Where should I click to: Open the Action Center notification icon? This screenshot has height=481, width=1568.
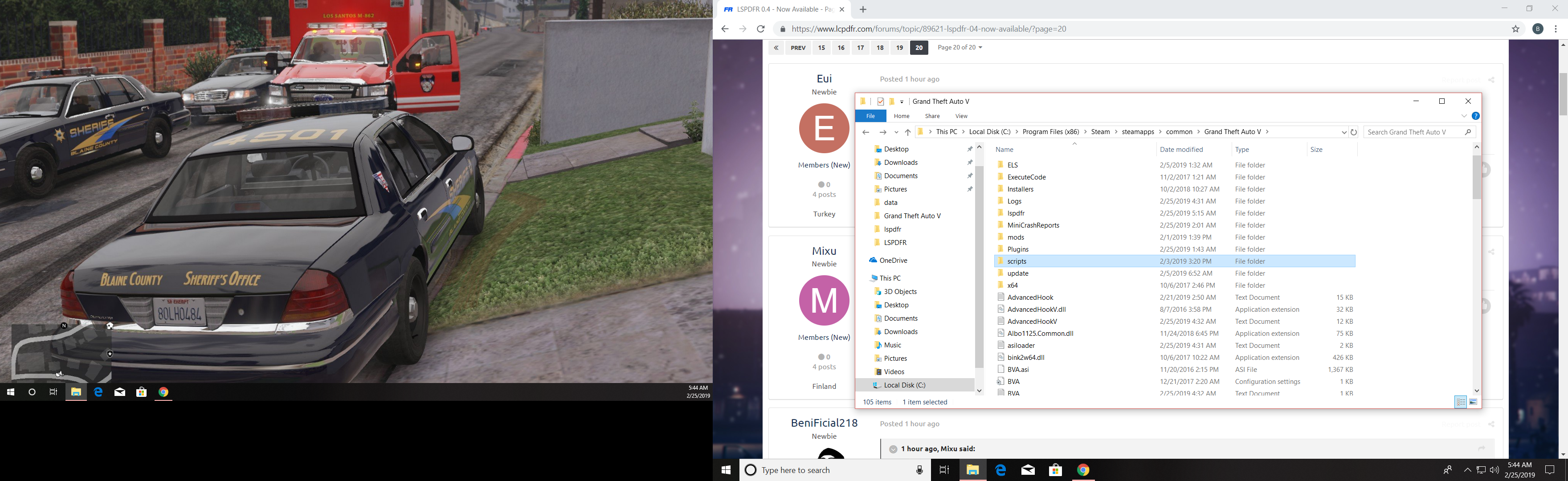1550,470
